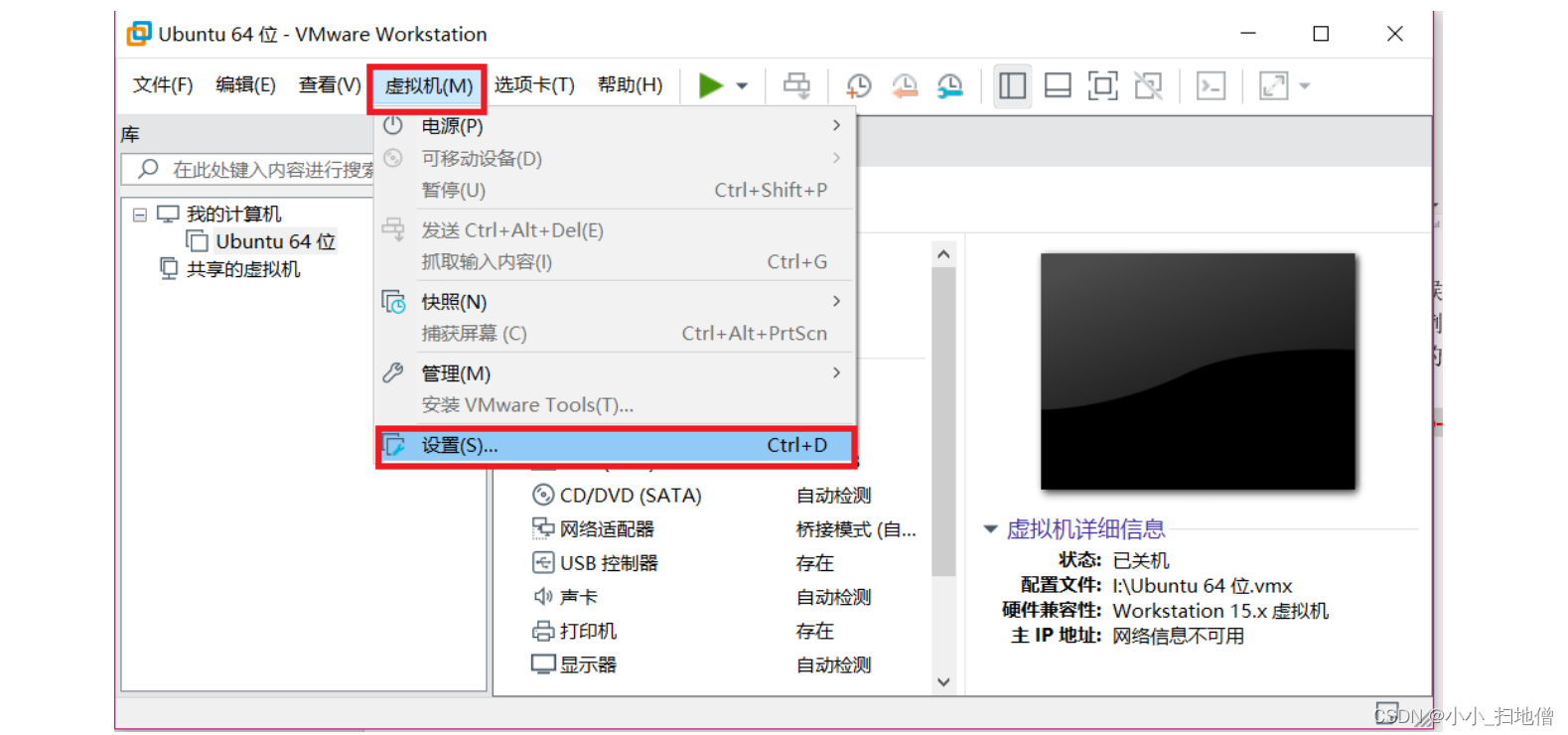Click the network adapter device icon
1568x735 pixels.
pyautogui.click(x=543, y=528)
